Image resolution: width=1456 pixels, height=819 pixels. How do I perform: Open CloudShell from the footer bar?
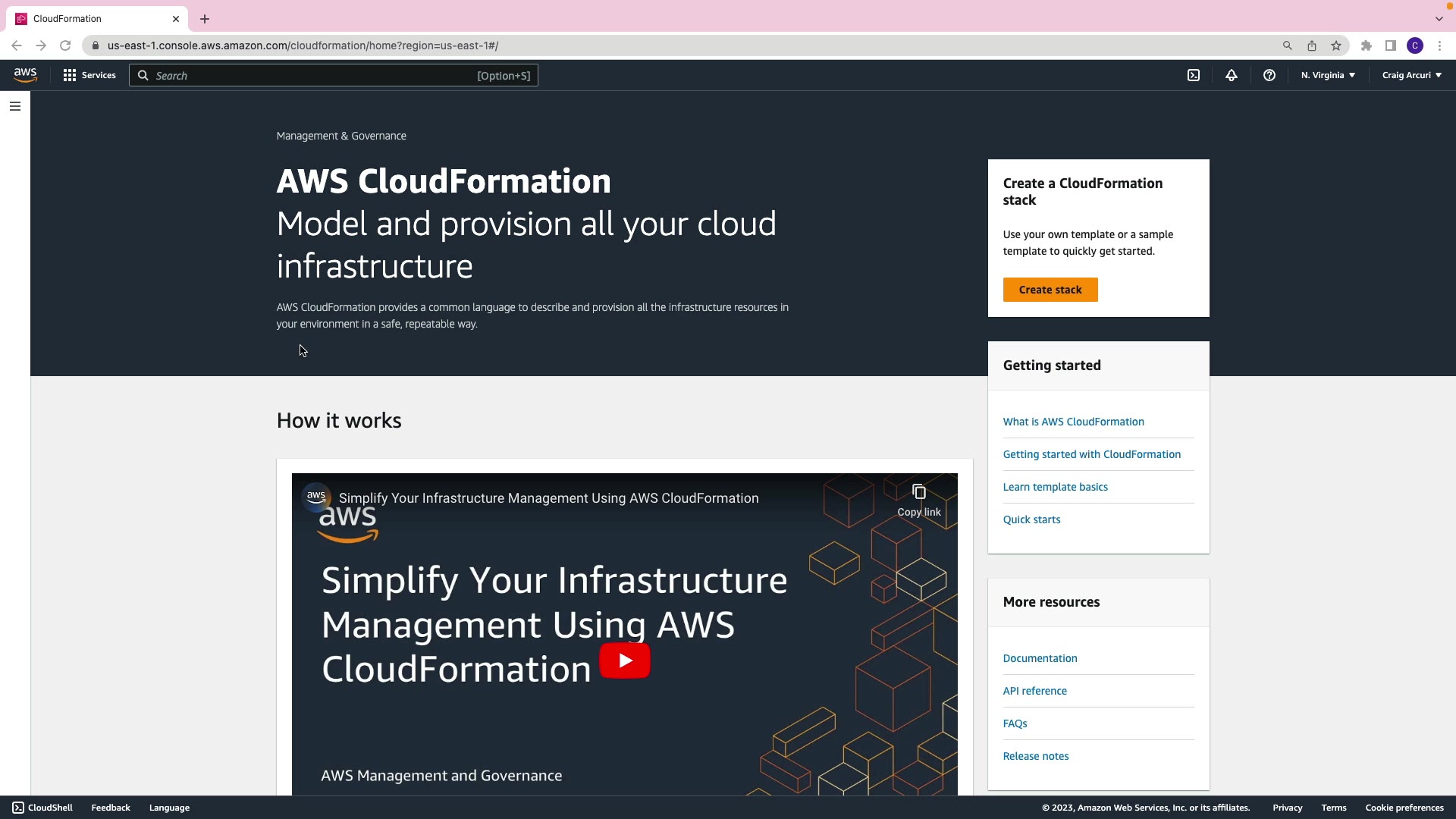(x=42, y=808)
